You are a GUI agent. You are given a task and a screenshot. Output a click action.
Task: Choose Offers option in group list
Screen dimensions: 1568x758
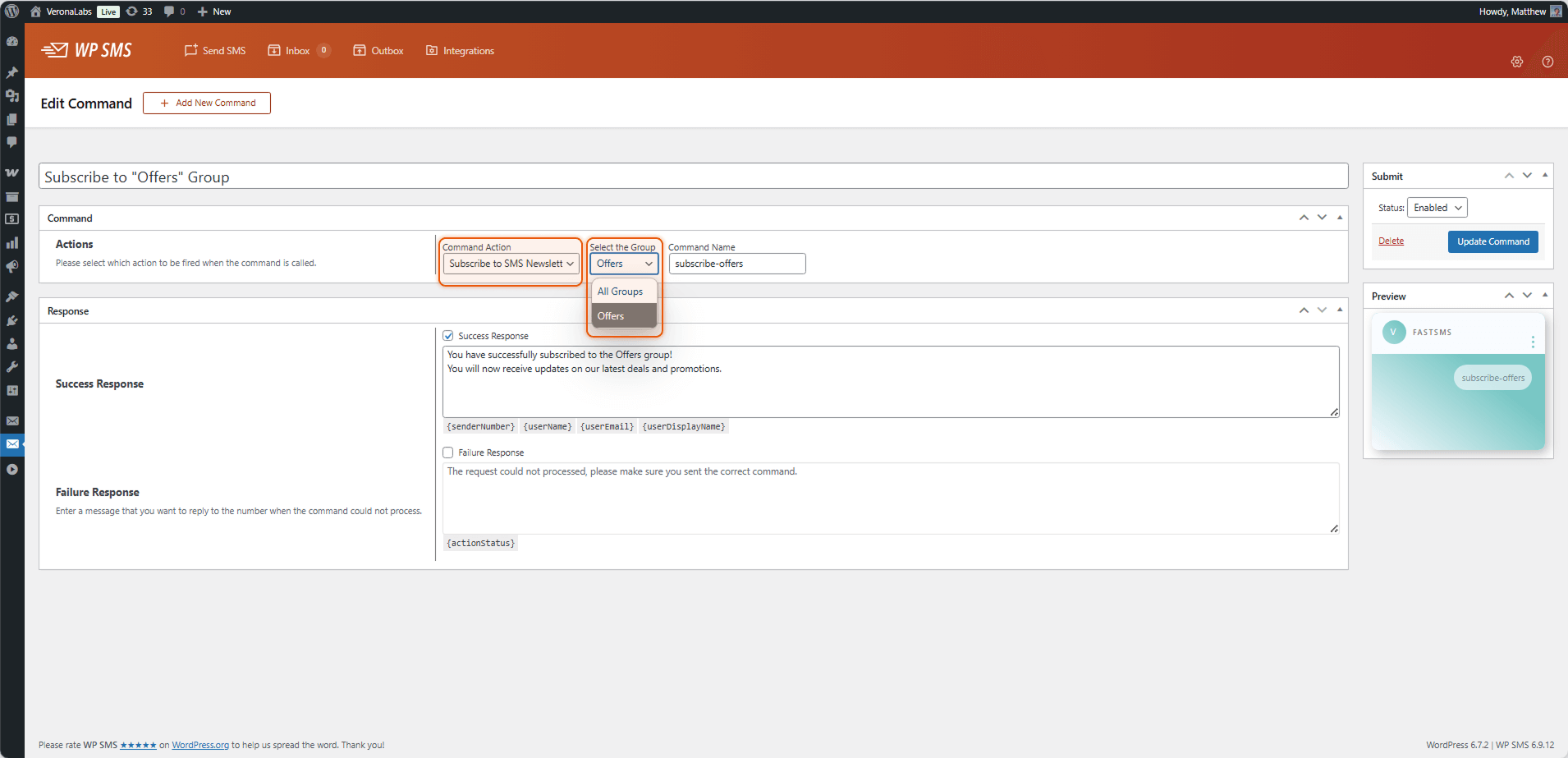(x=624, y=316)
